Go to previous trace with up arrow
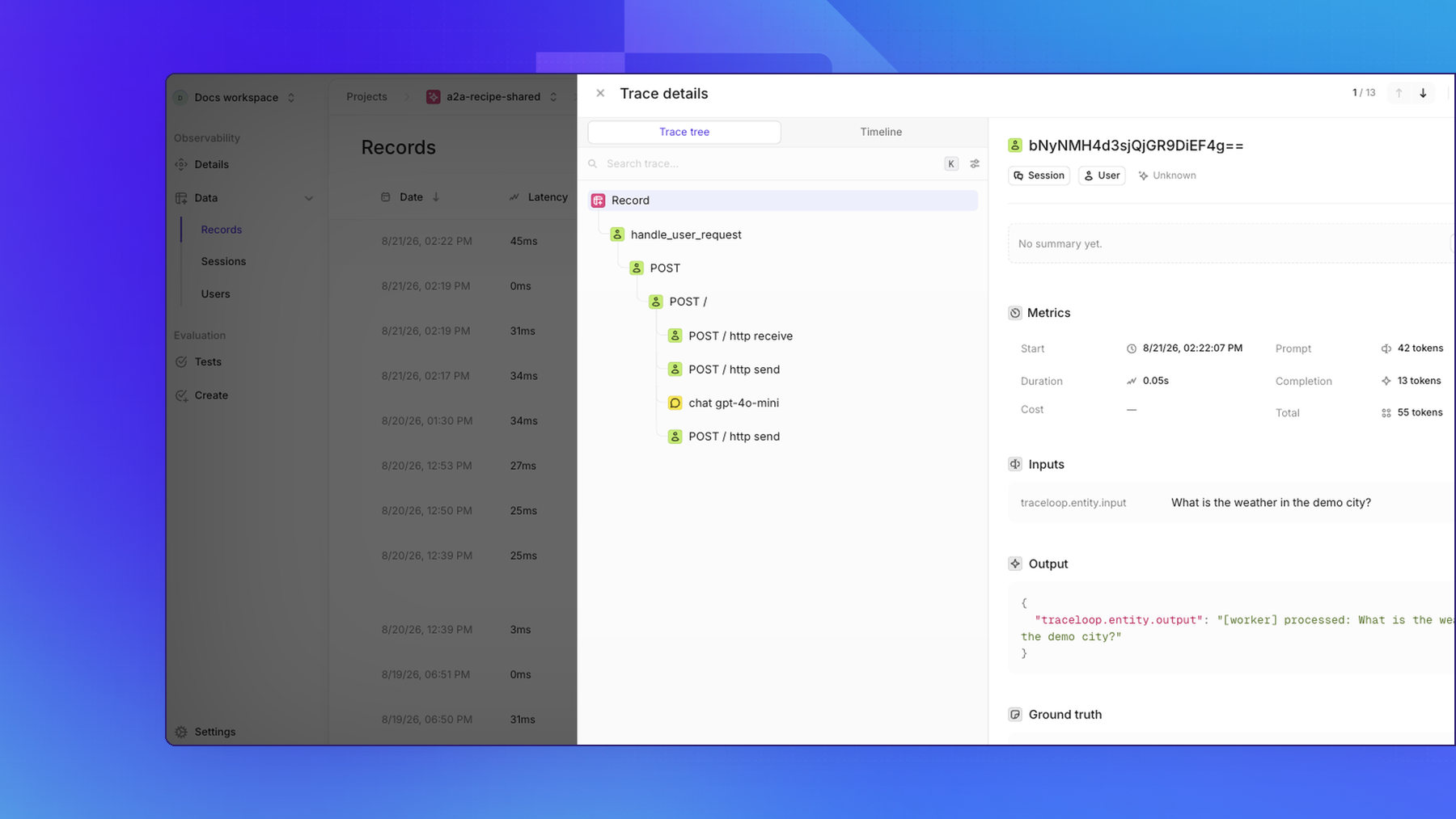The width and height of the screenshot is (1456, 819). (1399, 93)
